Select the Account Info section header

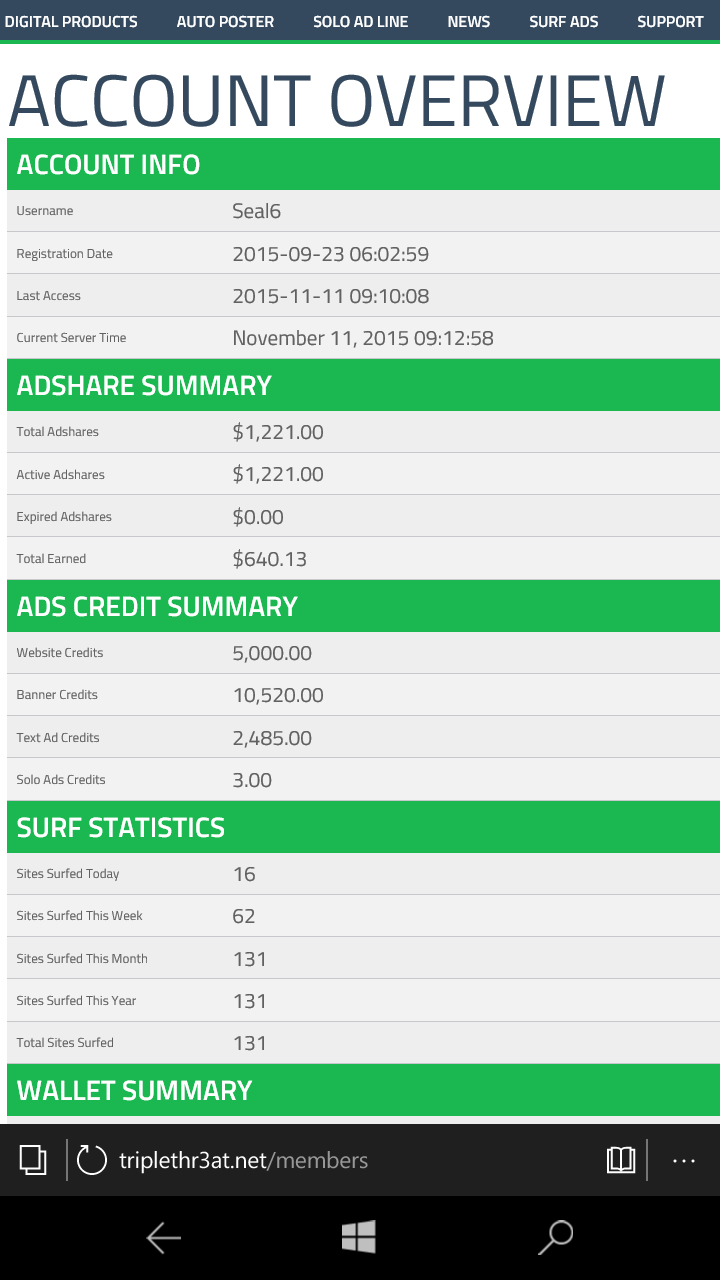pos(108,165)
